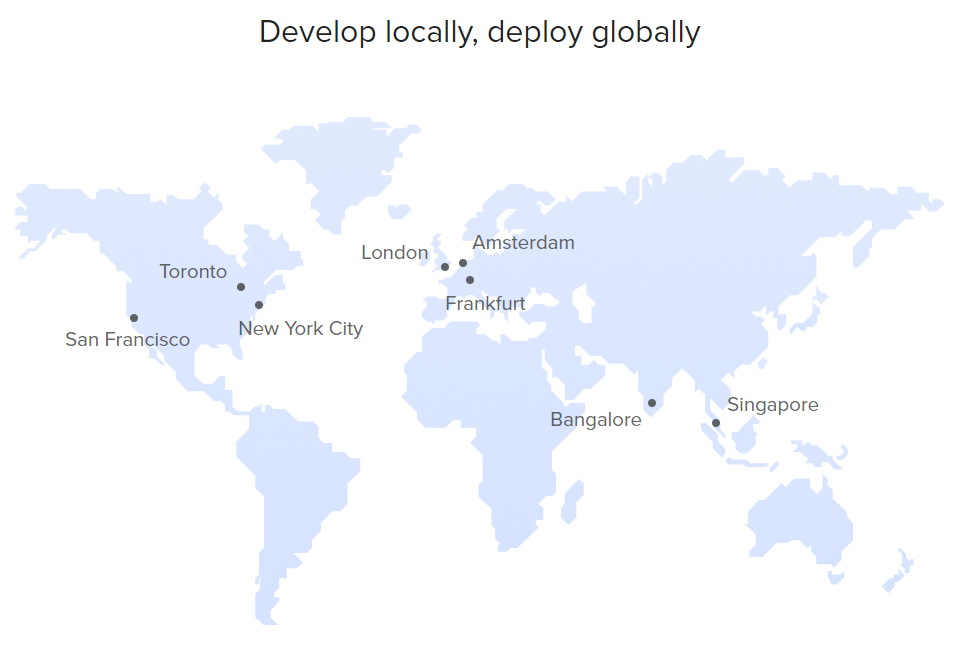The width and height of the screenshot is (956, 645).
Task: Click the New York City map dot
Action: click(x=259, y=305)
